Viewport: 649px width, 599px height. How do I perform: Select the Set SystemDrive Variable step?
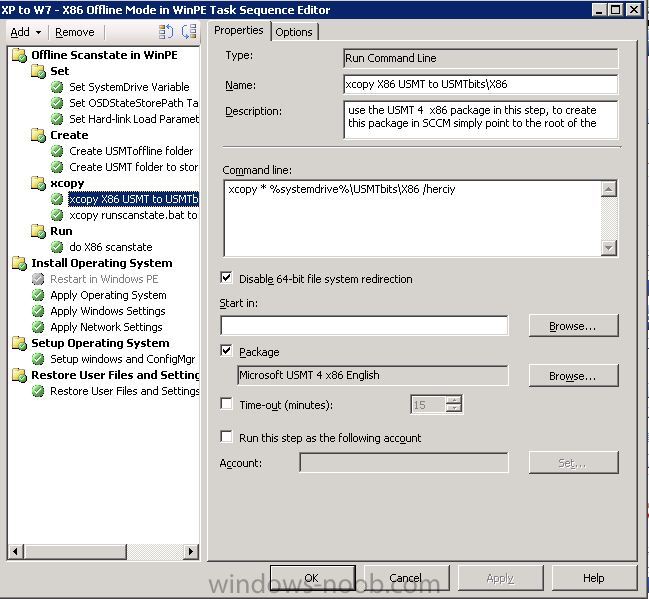click(x=129, y=87)
